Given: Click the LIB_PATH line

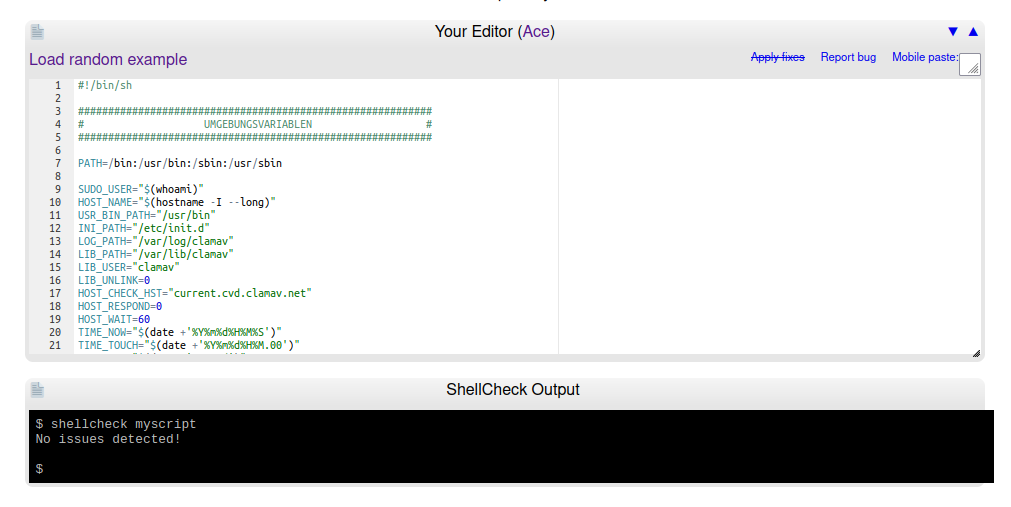Looking at the screenshot, I should [156, 254].
